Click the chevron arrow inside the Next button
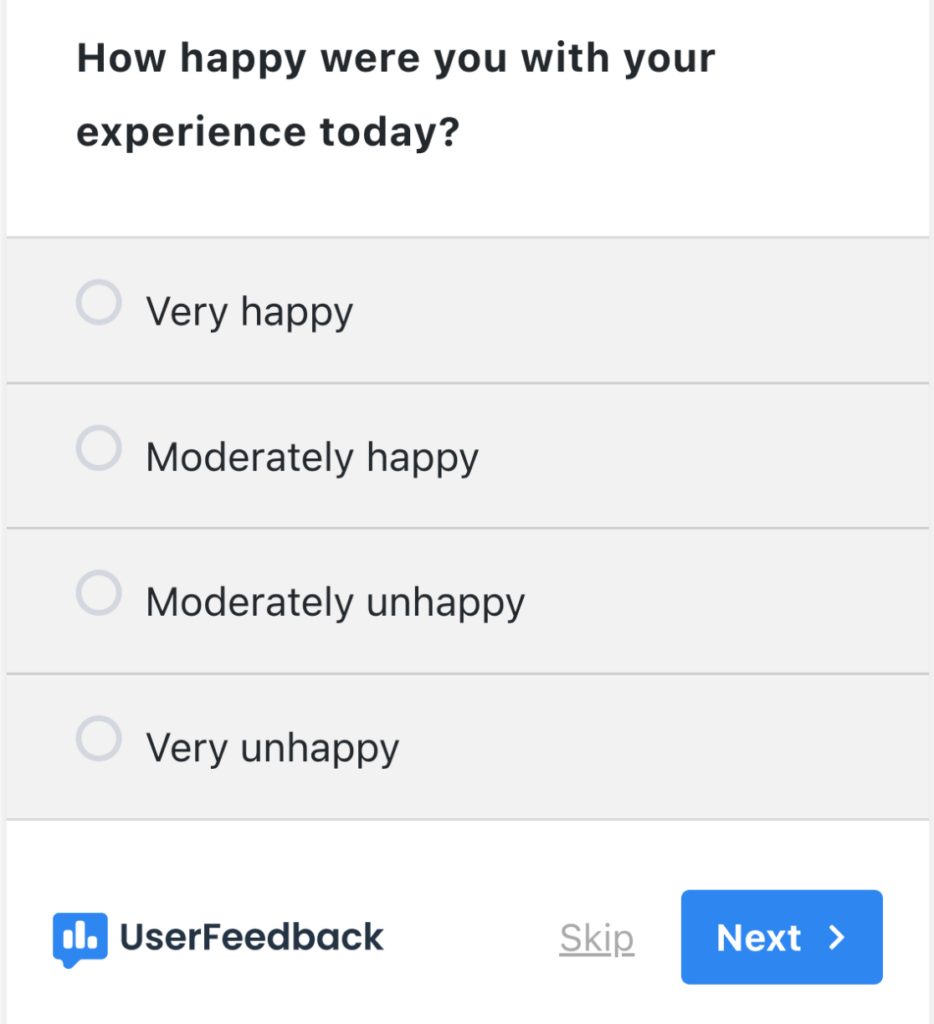The height and width of the screenshot is (1024, 934). [x=836, y=938]
